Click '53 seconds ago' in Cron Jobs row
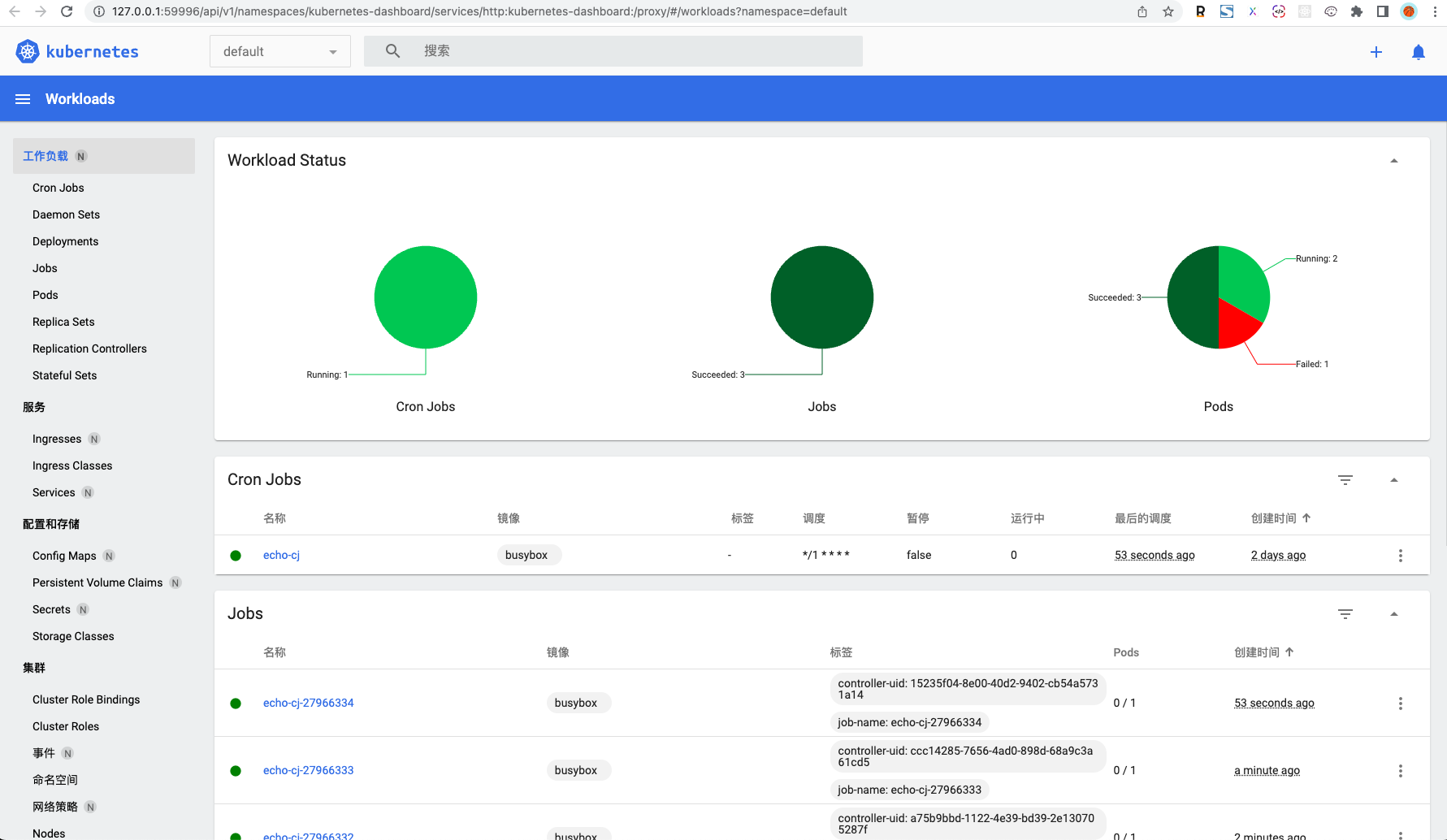The height and width of the screenshot is (840, 1447). [x=1155, y=555]
